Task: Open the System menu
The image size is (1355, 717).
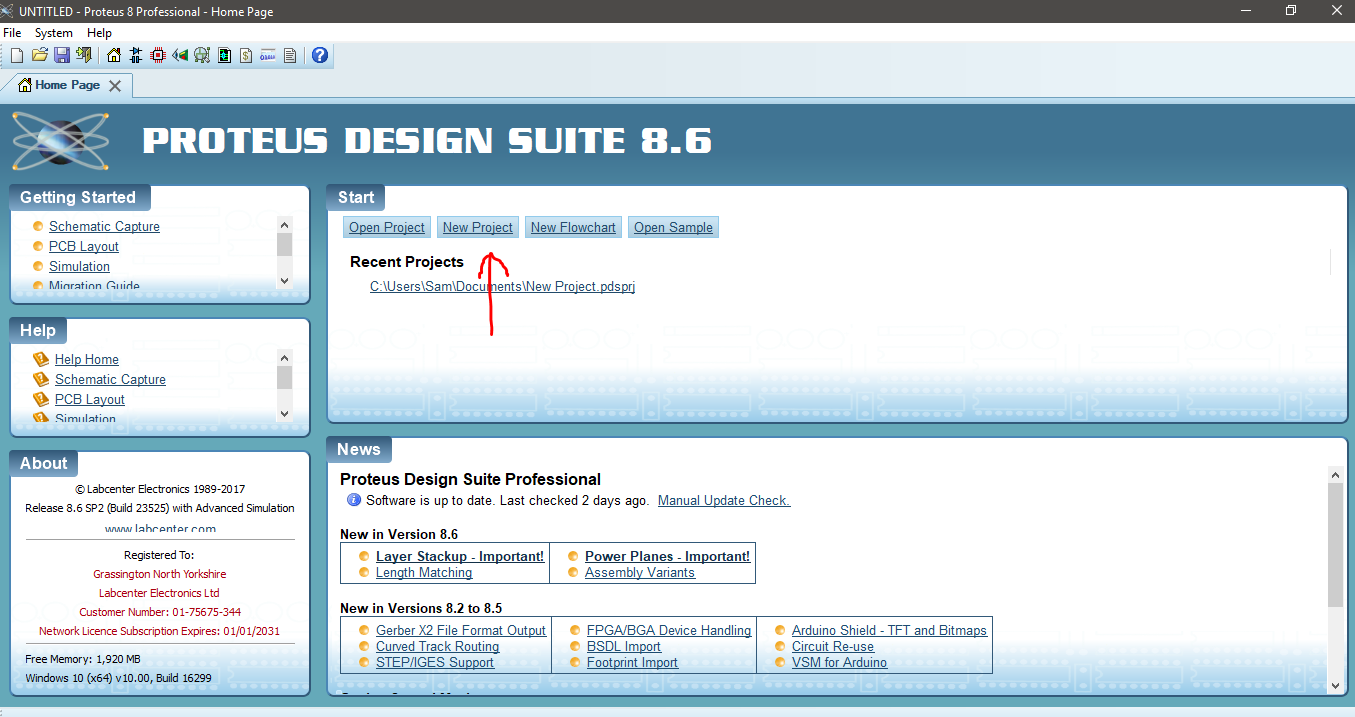Action: tap(54, 33)
